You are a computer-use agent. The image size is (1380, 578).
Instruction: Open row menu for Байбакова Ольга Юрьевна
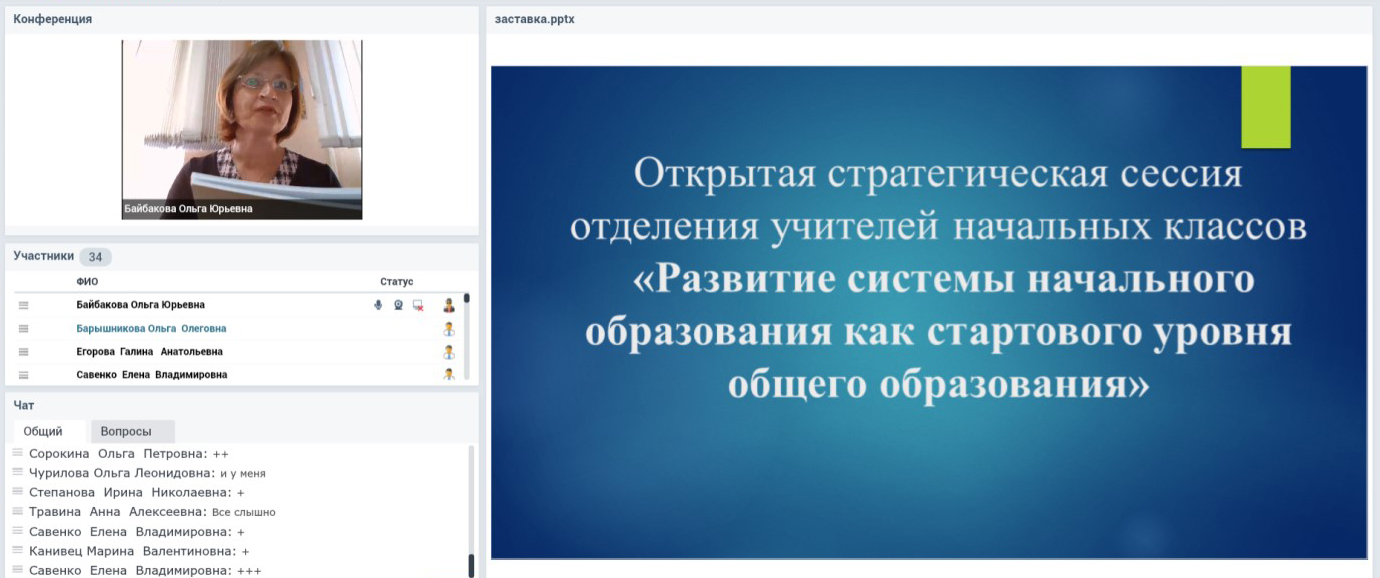[24, 305]
